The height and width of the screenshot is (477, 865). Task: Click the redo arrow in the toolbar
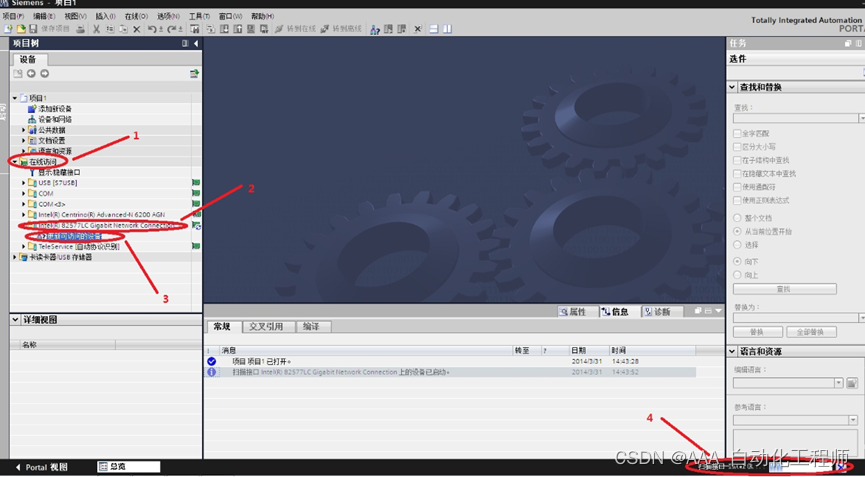pos(172,29)
